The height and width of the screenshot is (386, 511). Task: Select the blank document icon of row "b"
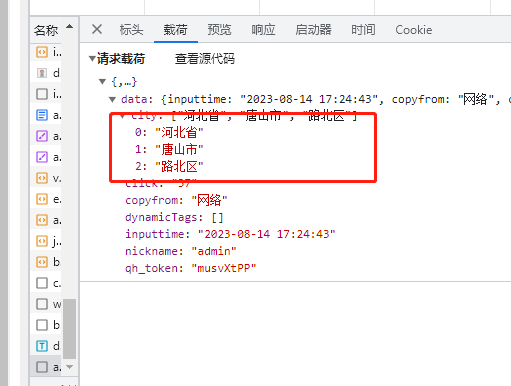point(42,325)
